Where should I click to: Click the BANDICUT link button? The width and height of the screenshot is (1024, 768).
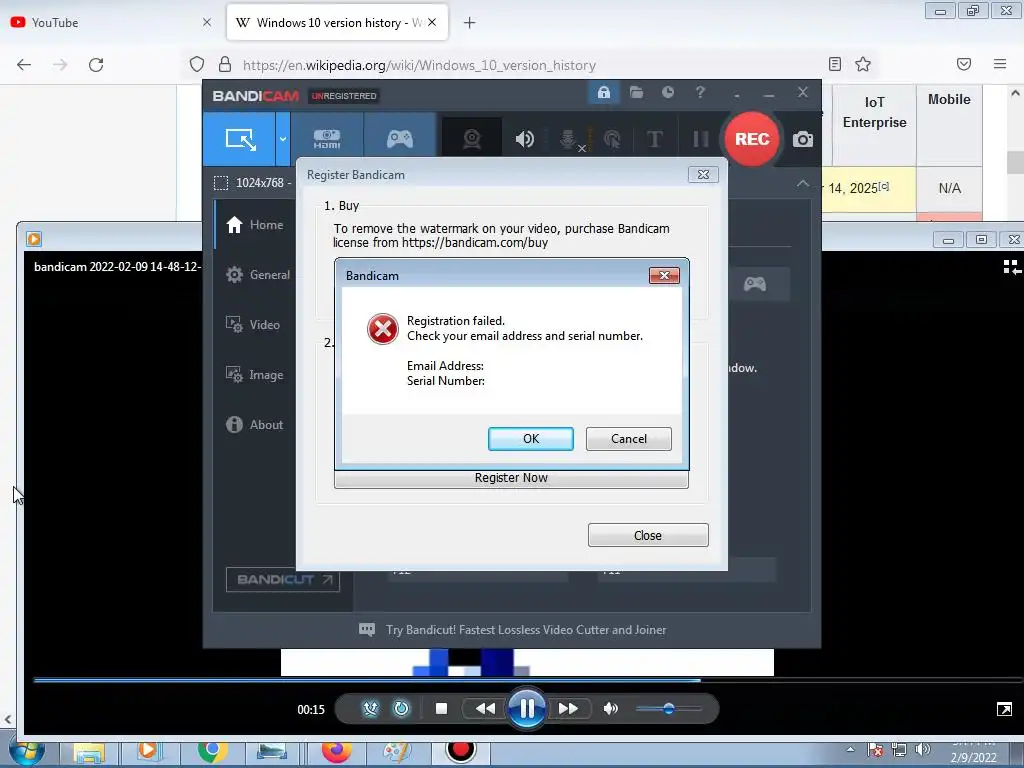(x=283, y=580)
